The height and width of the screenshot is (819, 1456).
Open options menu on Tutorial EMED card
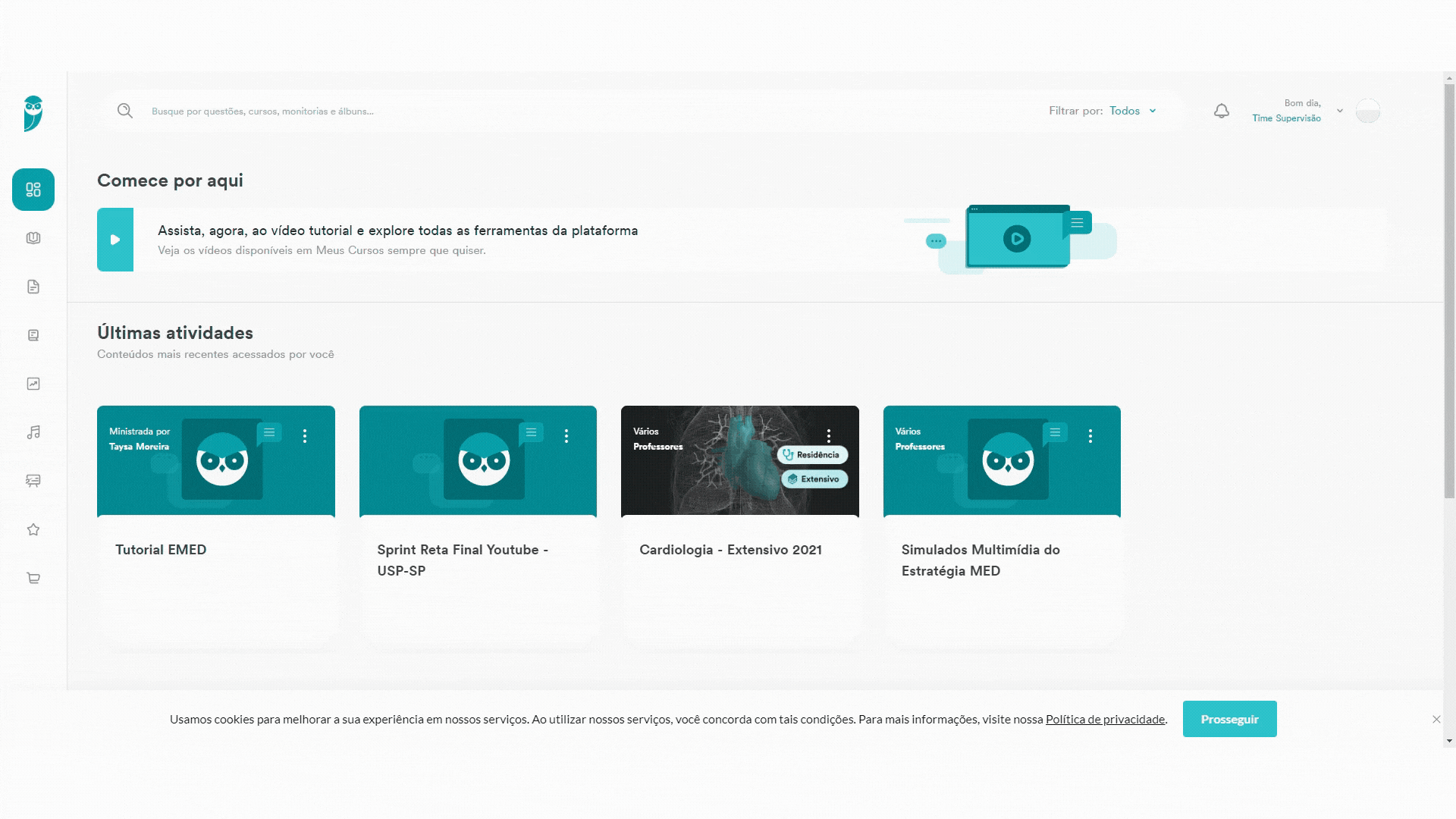point(305,436)
